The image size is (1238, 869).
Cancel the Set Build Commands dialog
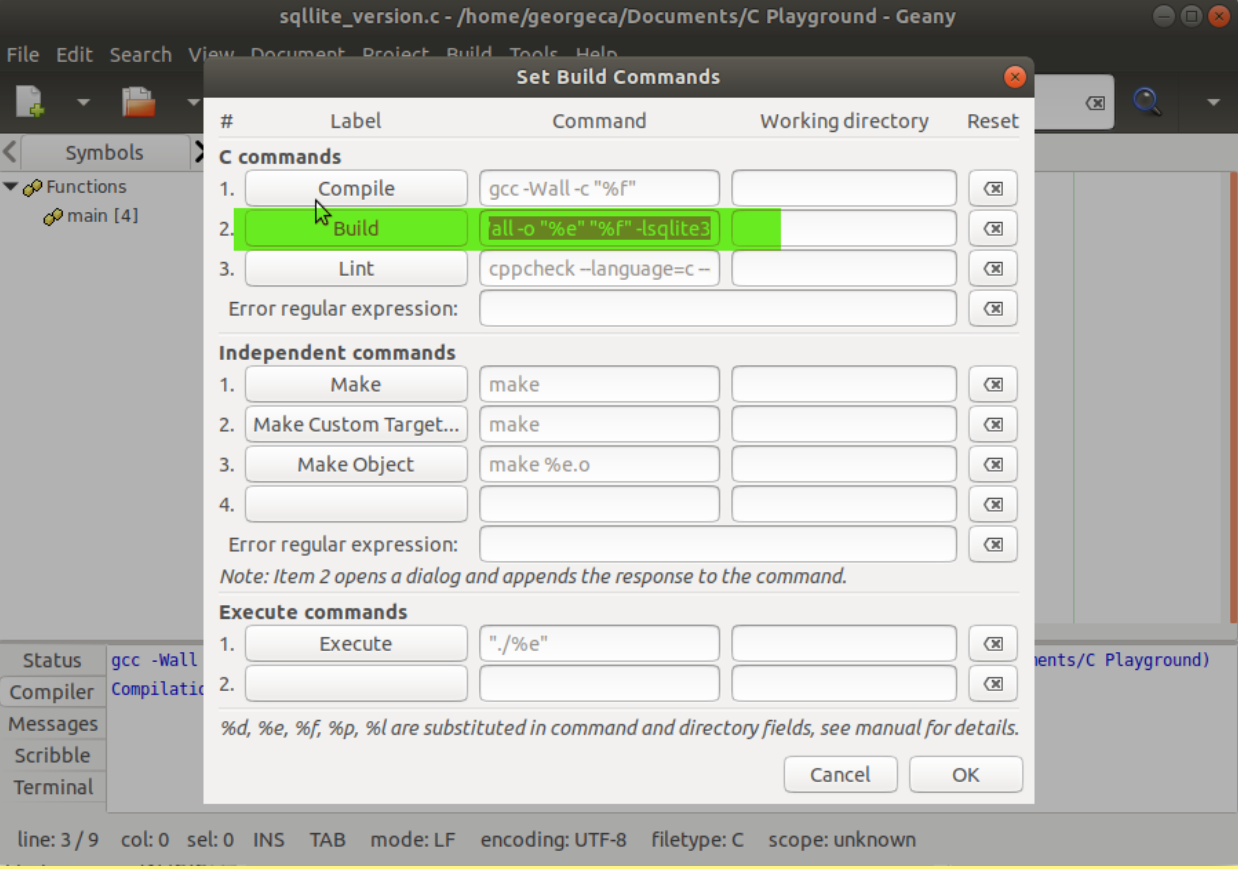coord(840,774)
